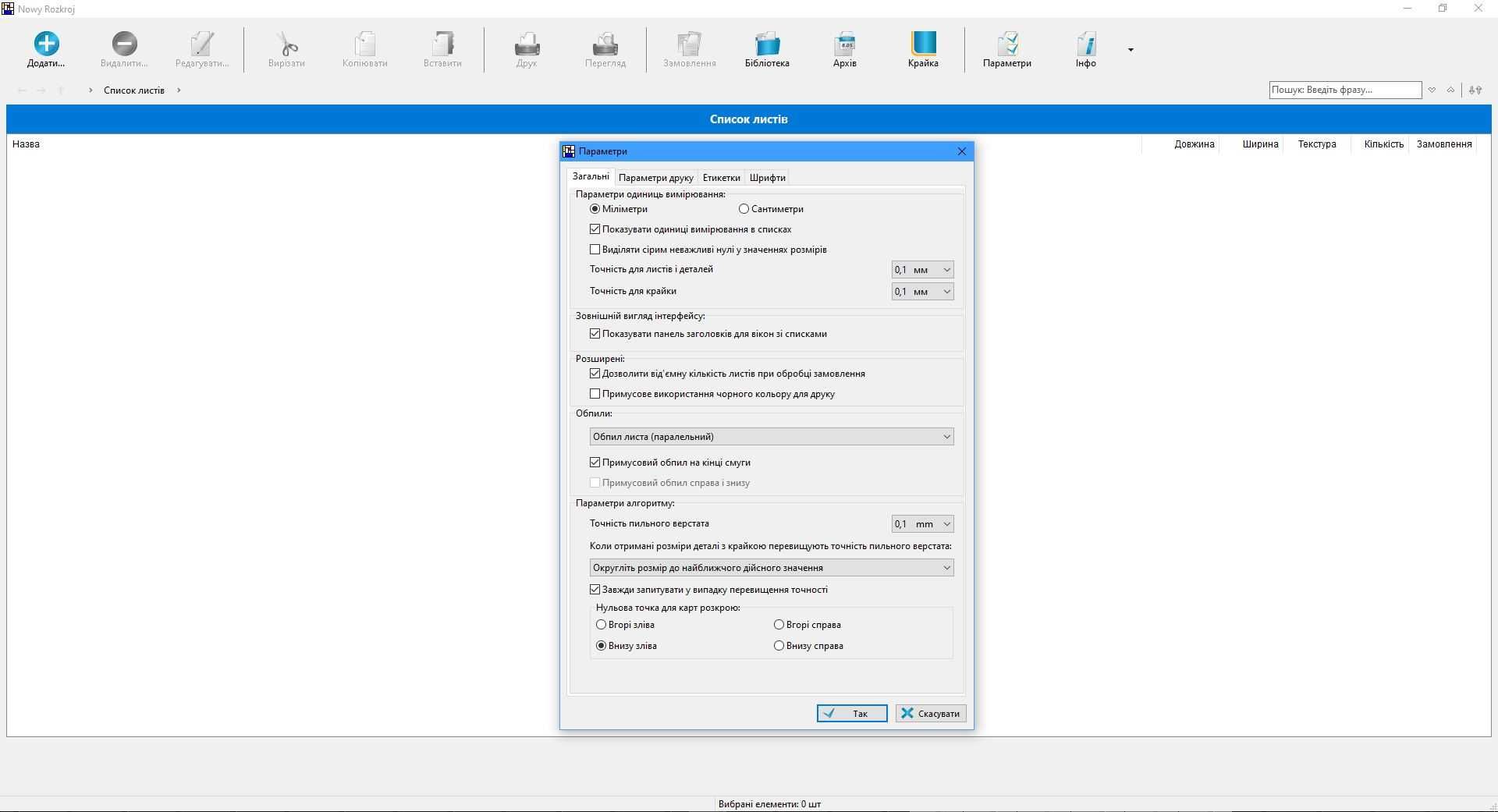The width and height of the screenshot is (1498, 812).
Task: Click the Вирізати scissors icon
Action: [286, 44]
